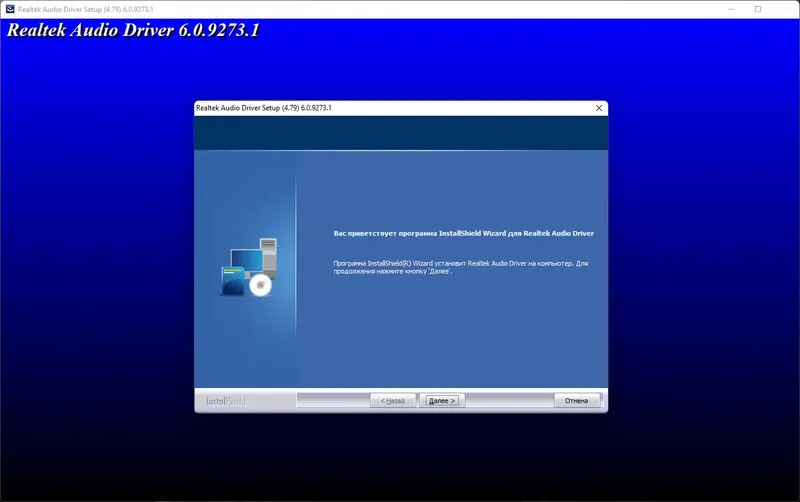Click the Отмена button to cancel setup
This screenshot has height=502, width=800.
[576, 400]
